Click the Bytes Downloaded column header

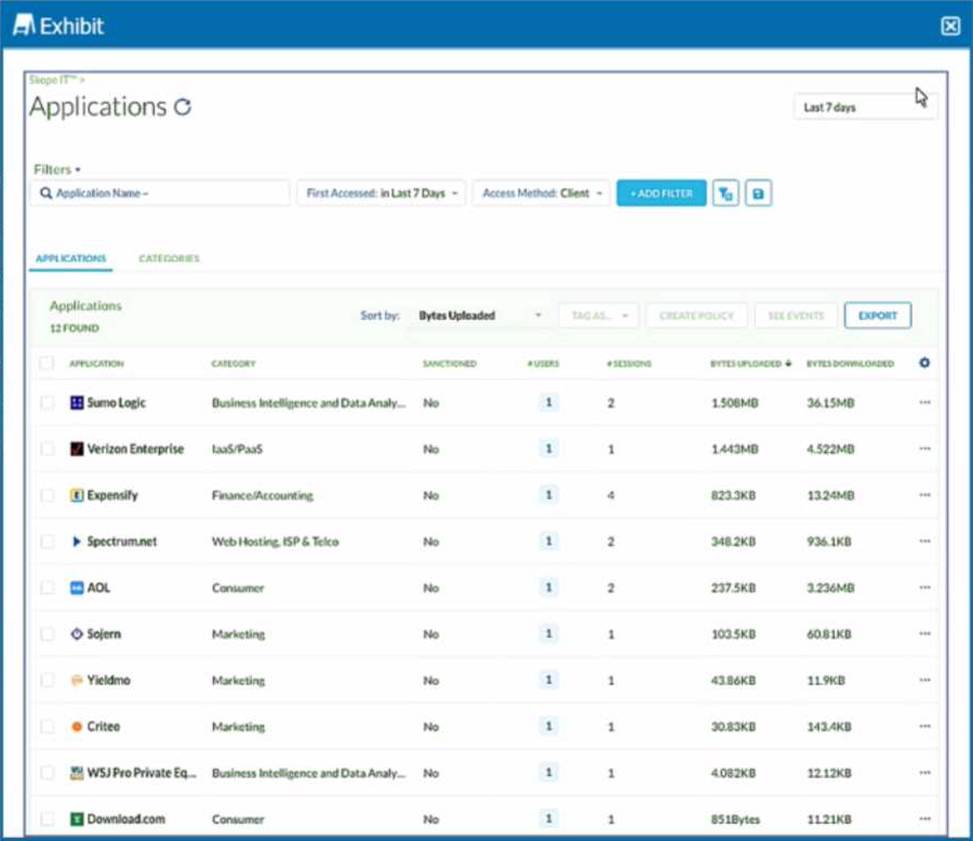[850, 364]
